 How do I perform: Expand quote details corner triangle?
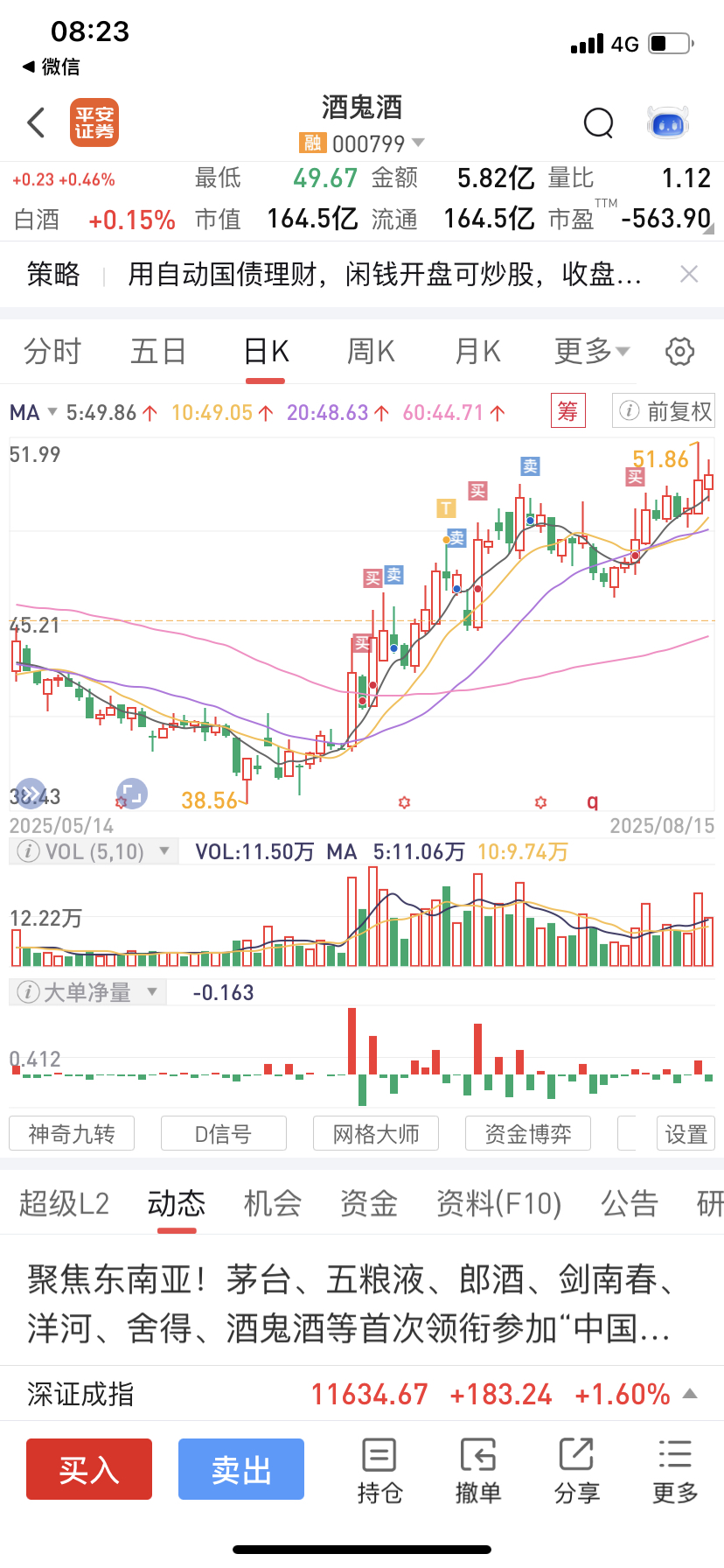(x=708, y=229)
